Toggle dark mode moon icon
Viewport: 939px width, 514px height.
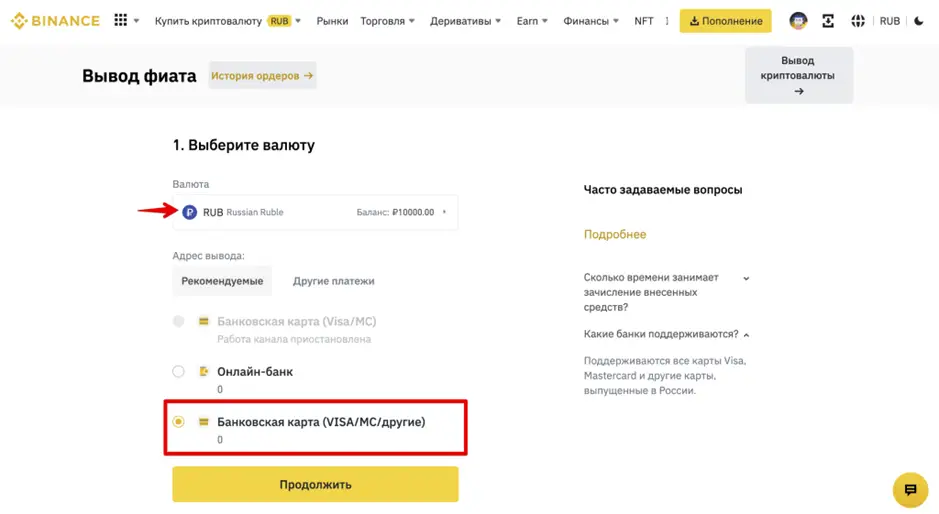pyautogui.click(x=919, y=21)
